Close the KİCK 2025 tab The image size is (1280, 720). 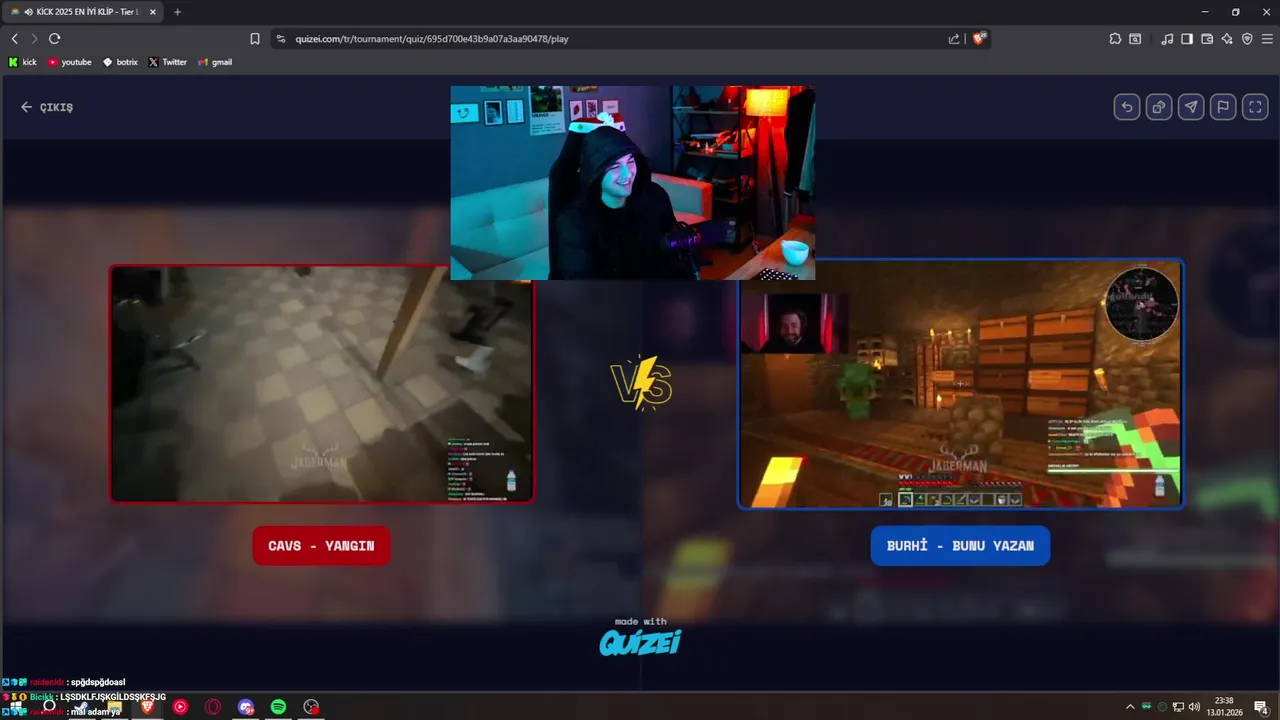tap(152, 12)
